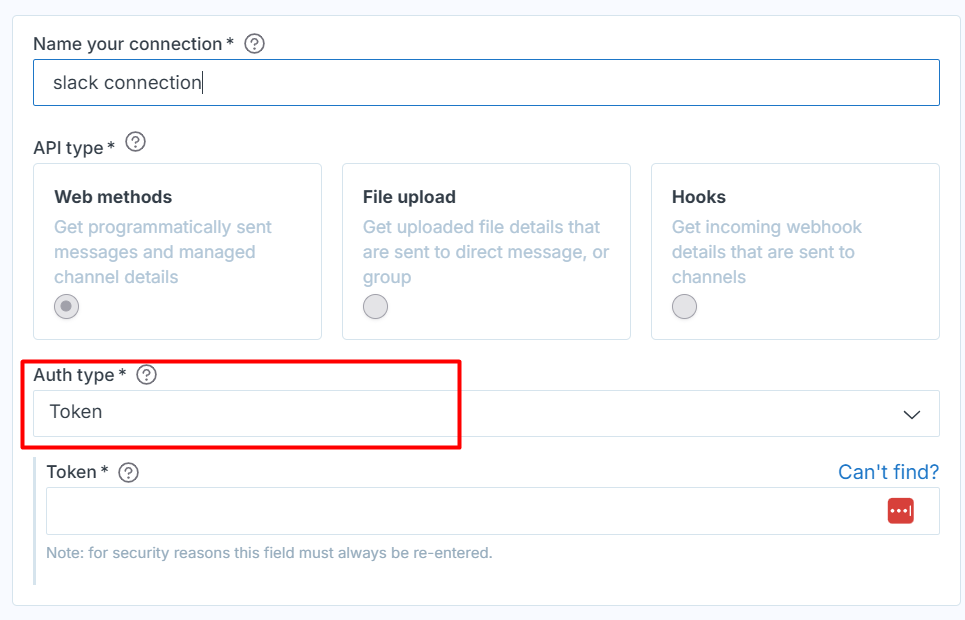
Task: Click the Web methods description text
Action: pos(162,252)
